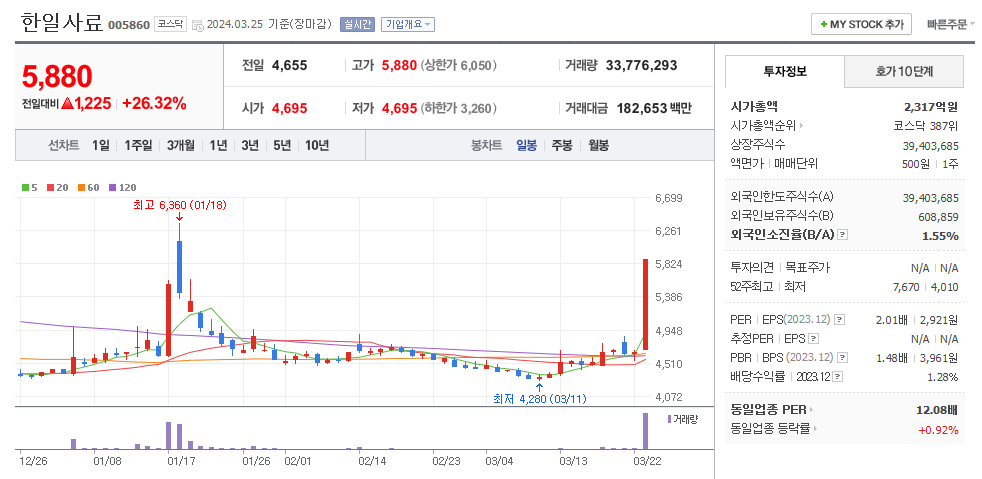Viewport: 982px width, 479px height.
Task: Click the 실시간 badge
Action: (356, 24)
